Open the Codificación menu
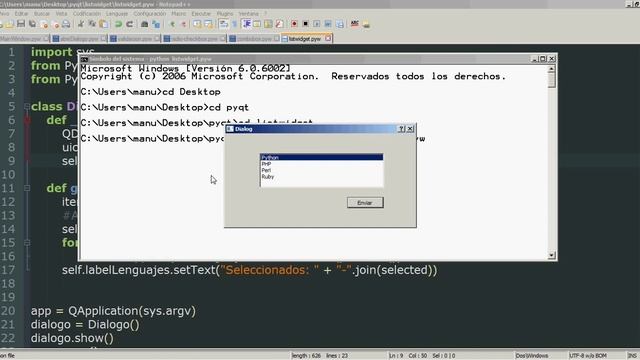The image size is (640, 360). [x=87, y=14]
